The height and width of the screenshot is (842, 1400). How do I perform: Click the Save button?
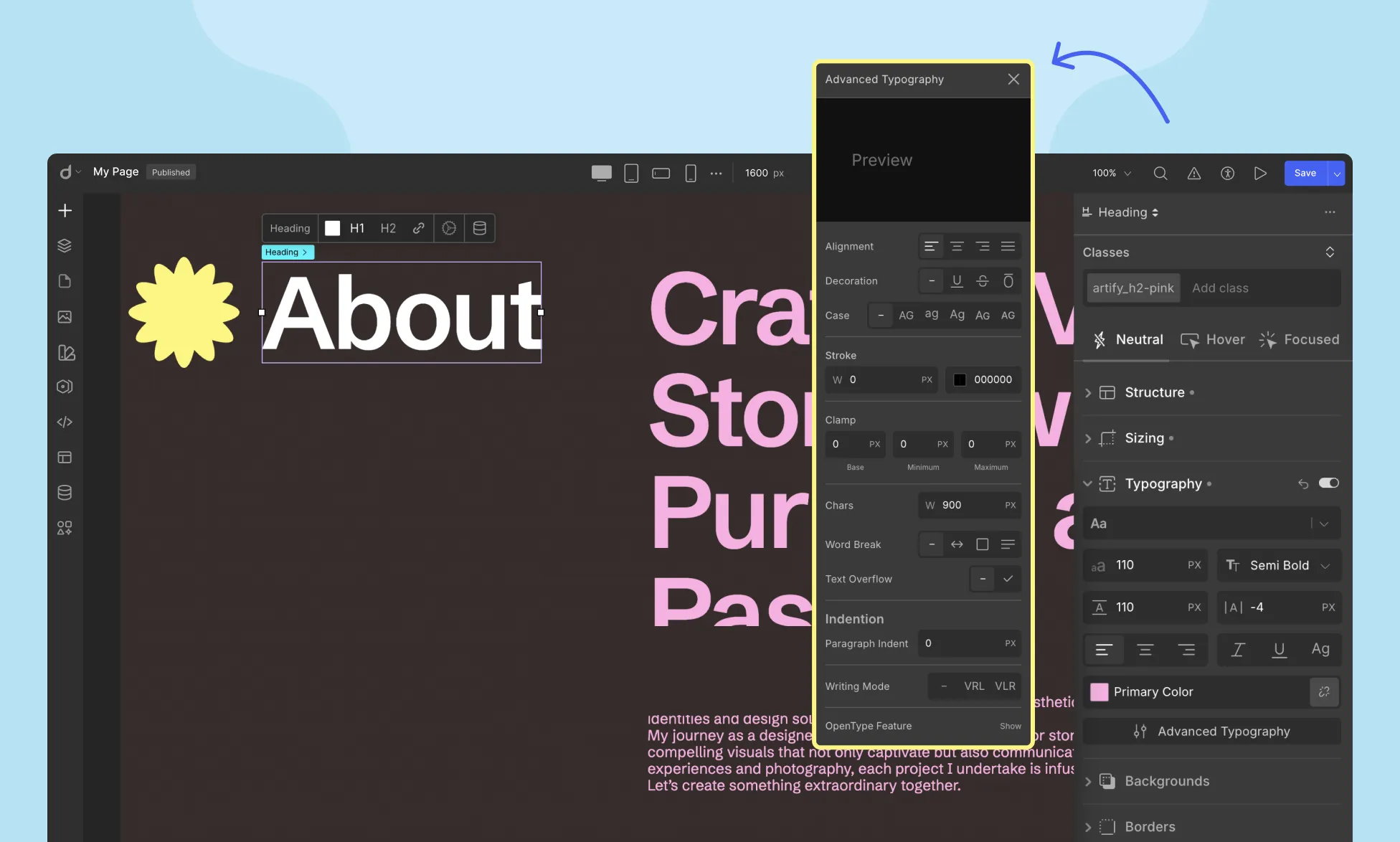click(x=1305, y=173)
